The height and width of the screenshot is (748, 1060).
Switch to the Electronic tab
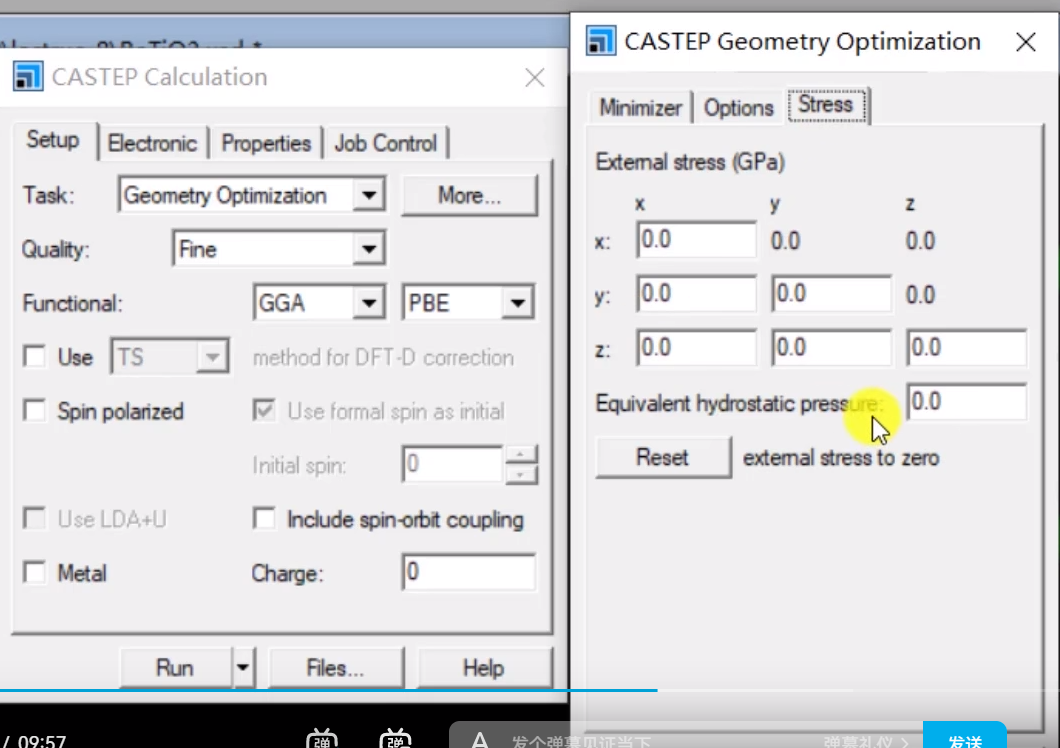click(152, 142)
